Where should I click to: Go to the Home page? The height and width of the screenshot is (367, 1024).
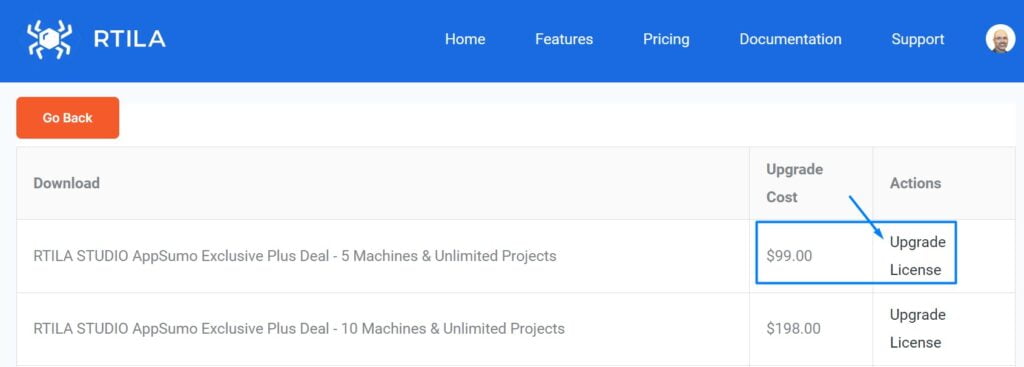(x=465, y=39)
